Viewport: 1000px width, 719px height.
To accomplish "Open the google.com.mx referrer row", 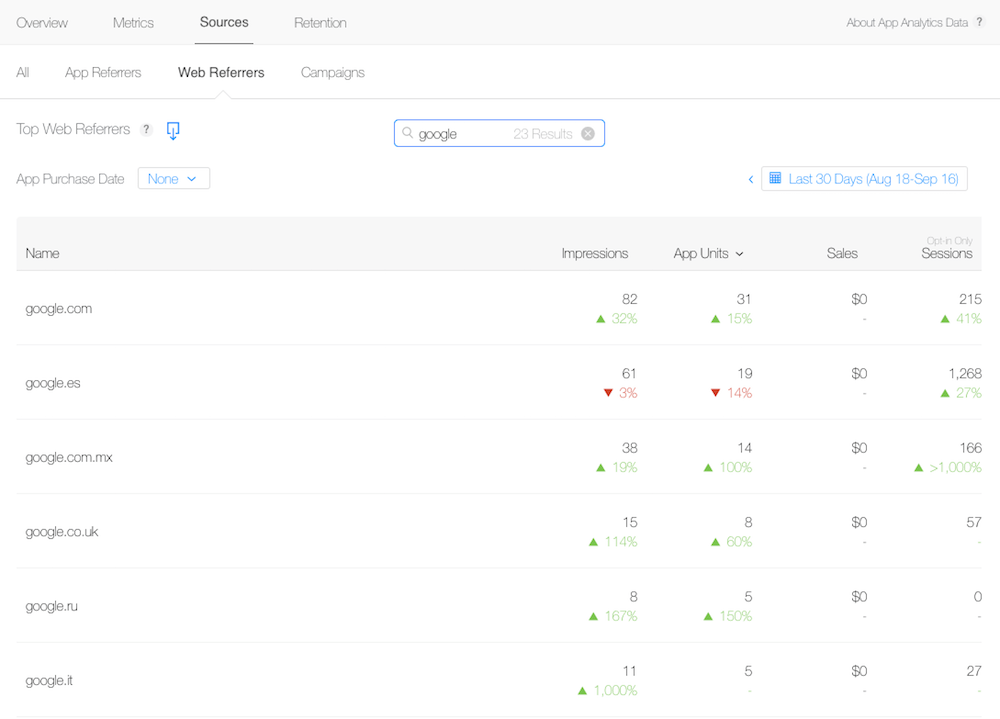I will [499, 457].
